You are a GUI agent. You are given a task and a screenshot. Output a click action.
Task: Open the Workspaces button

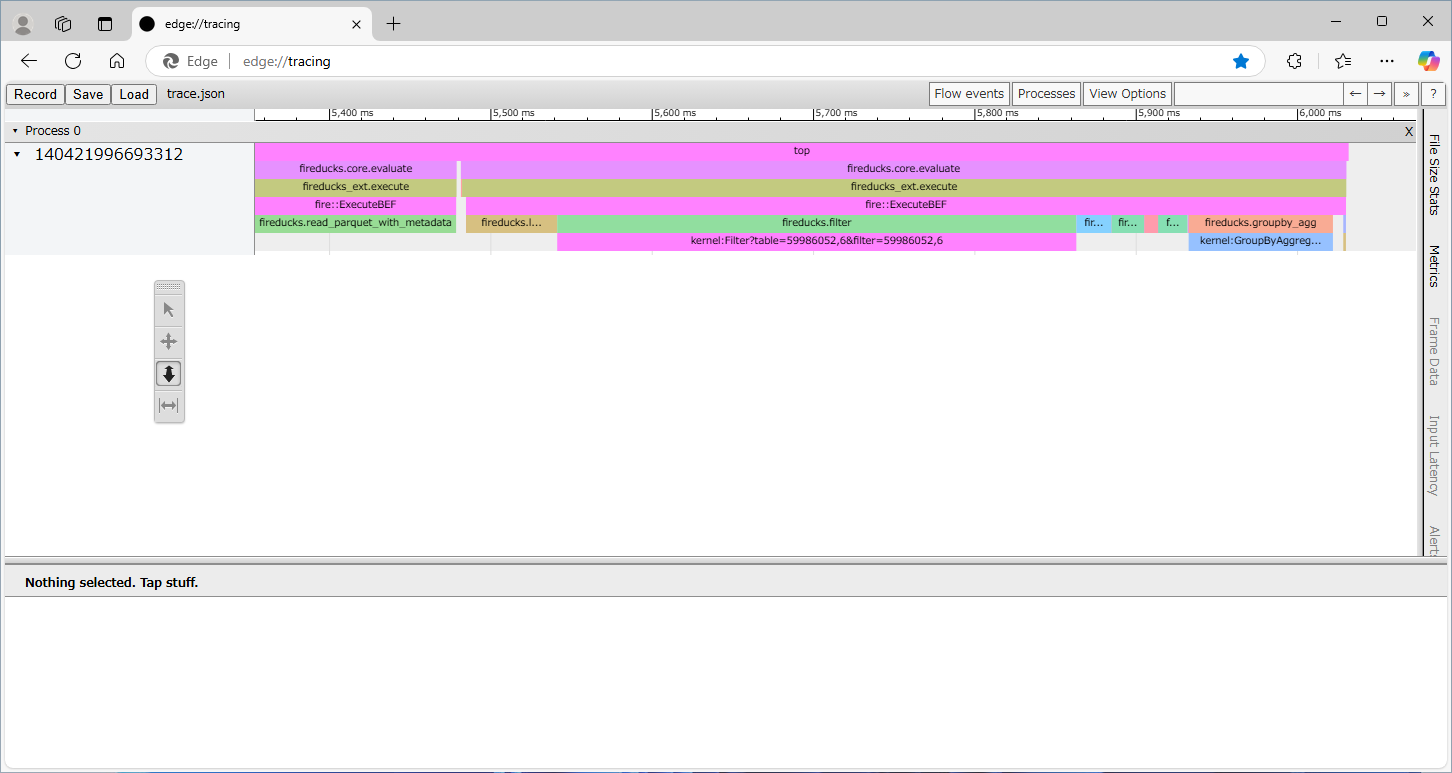point(63,24)
